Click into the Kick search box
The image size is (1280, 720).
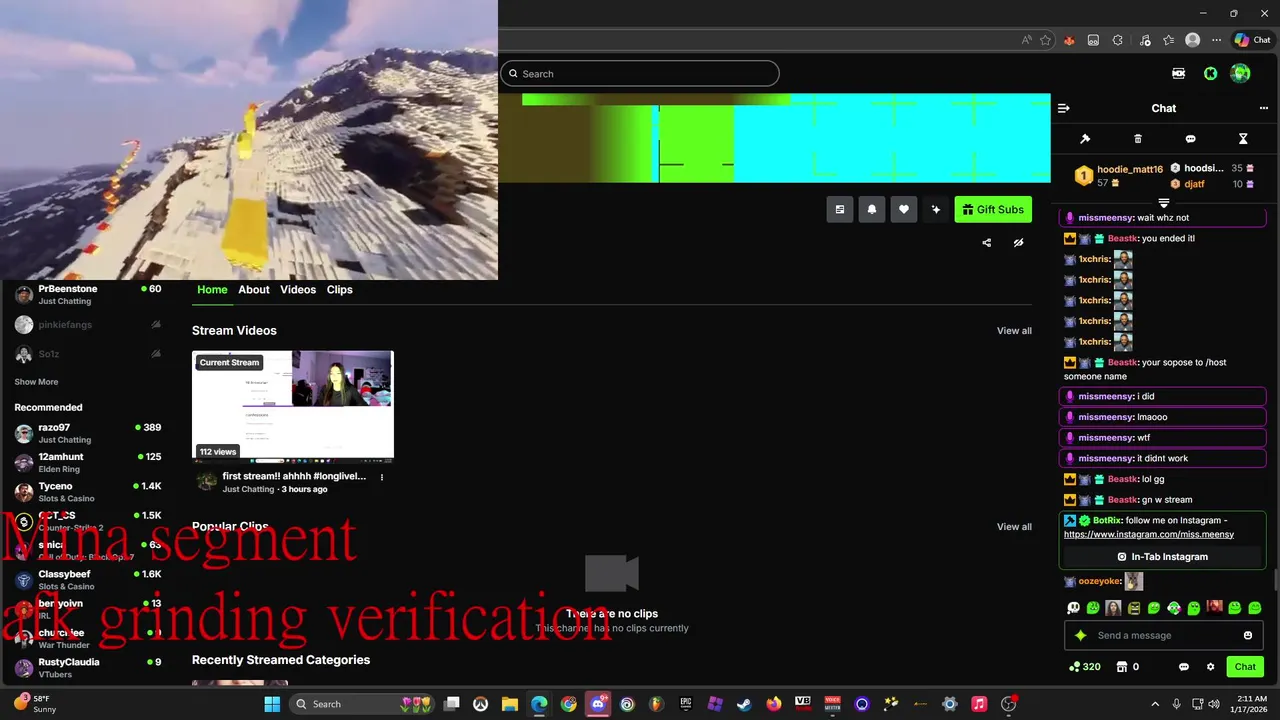pyautogui.click(x=640, y=73)
